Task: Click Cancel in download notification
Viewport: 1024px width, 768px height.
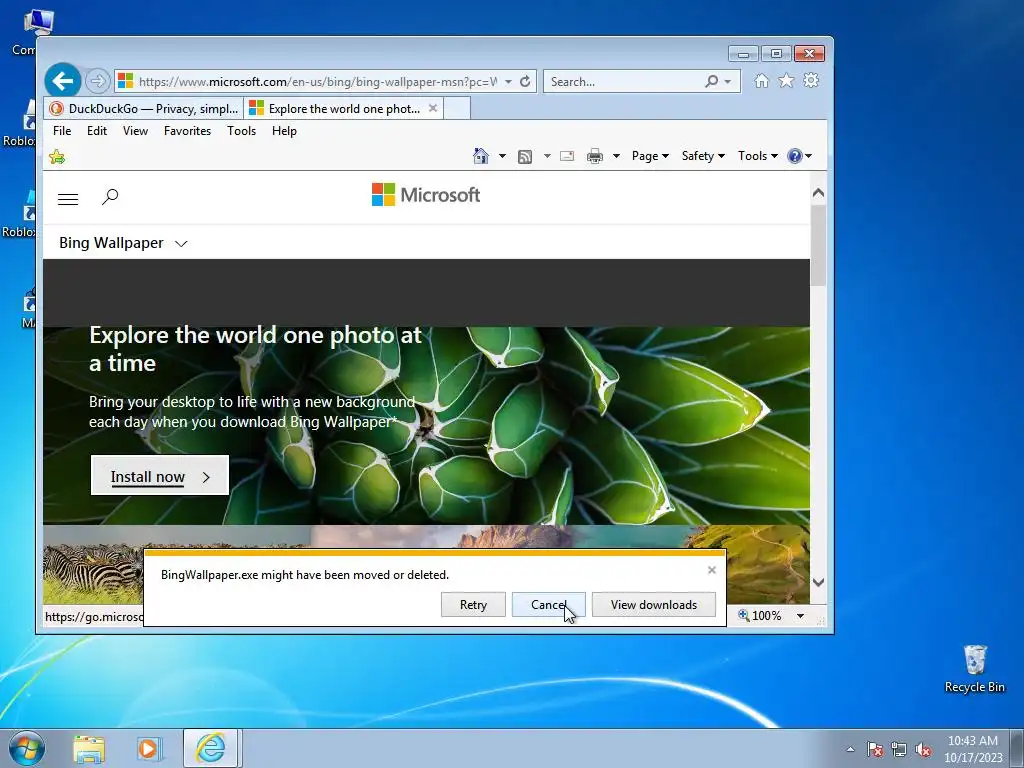Action: click(549, 605)
